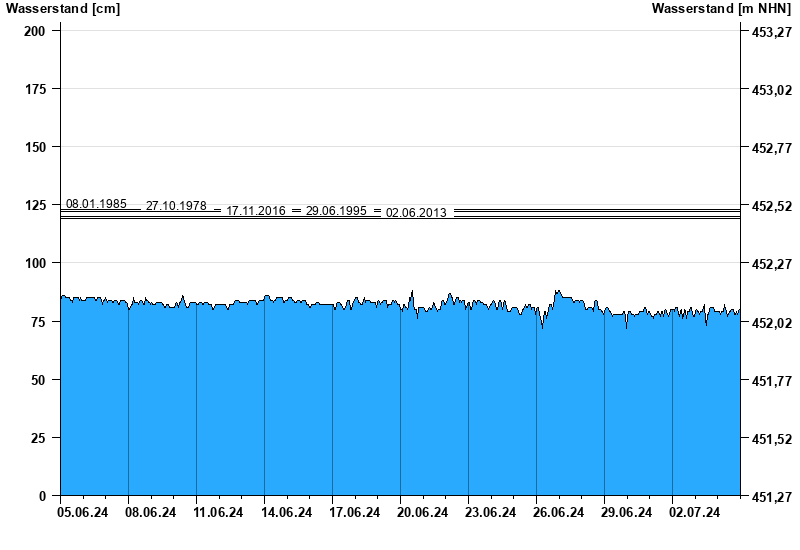800x550 pixels.
Task: Select the 452,52 value on right axis
Action: pyautogui.click(x=771, y=206)
